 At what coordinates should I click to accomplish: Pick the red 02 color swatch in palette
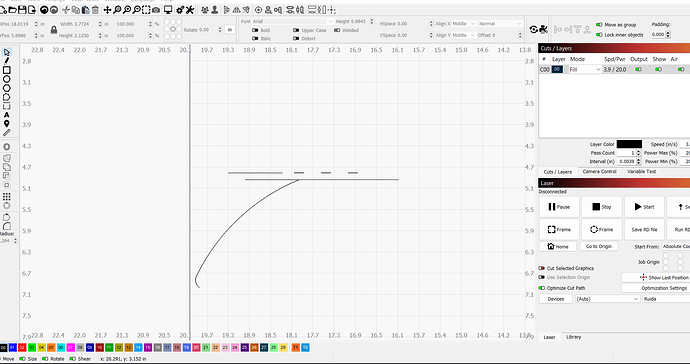[x=22, y=348]
